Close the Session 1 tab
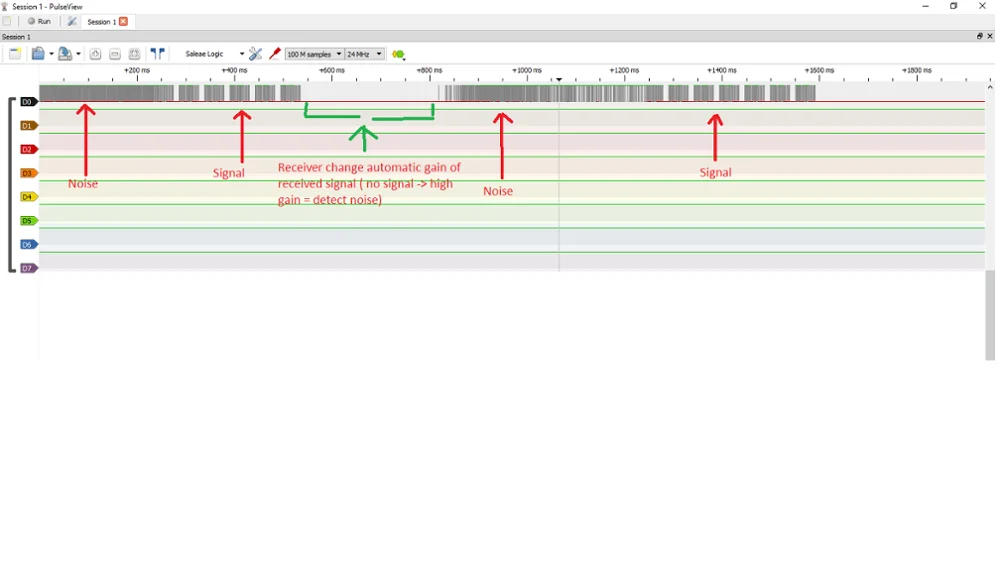Viewport: 1000px width, 563px height. click(124, 21)
